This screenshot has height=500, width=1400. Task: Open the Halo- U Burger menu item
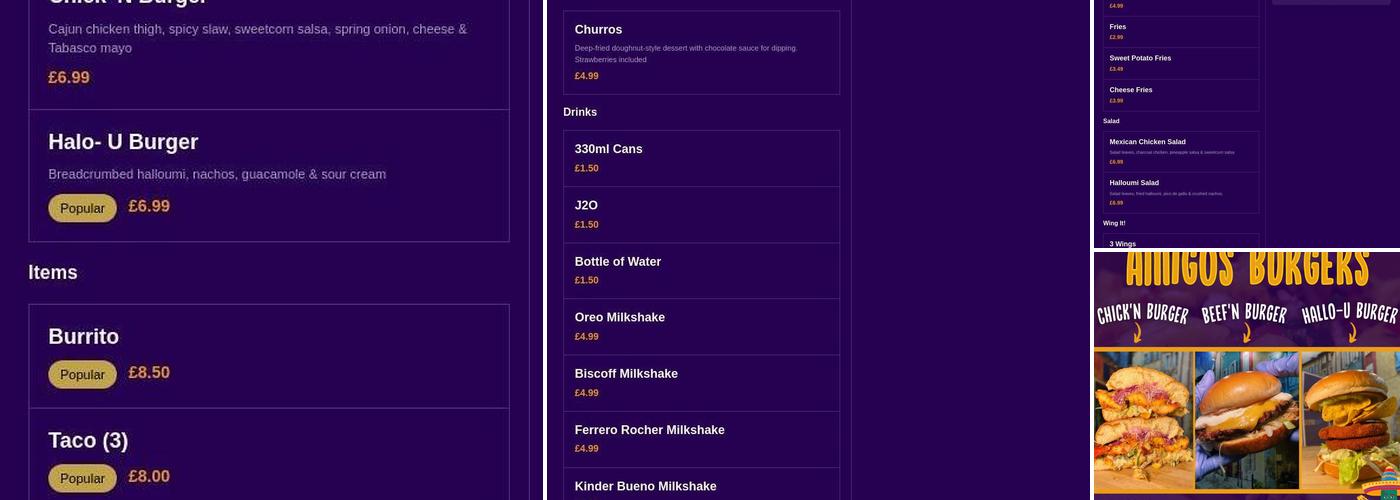(x=123, y=142)
